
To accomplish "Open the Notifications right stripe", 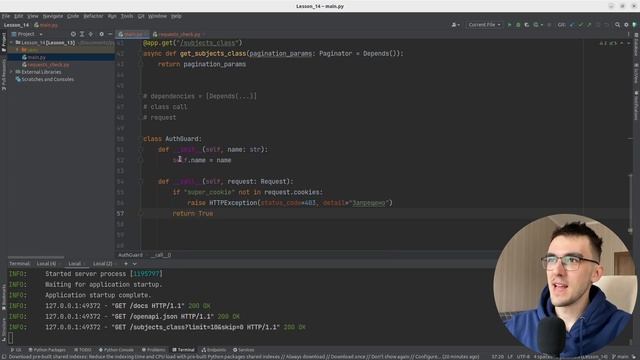I will click(x=636, y=105).
